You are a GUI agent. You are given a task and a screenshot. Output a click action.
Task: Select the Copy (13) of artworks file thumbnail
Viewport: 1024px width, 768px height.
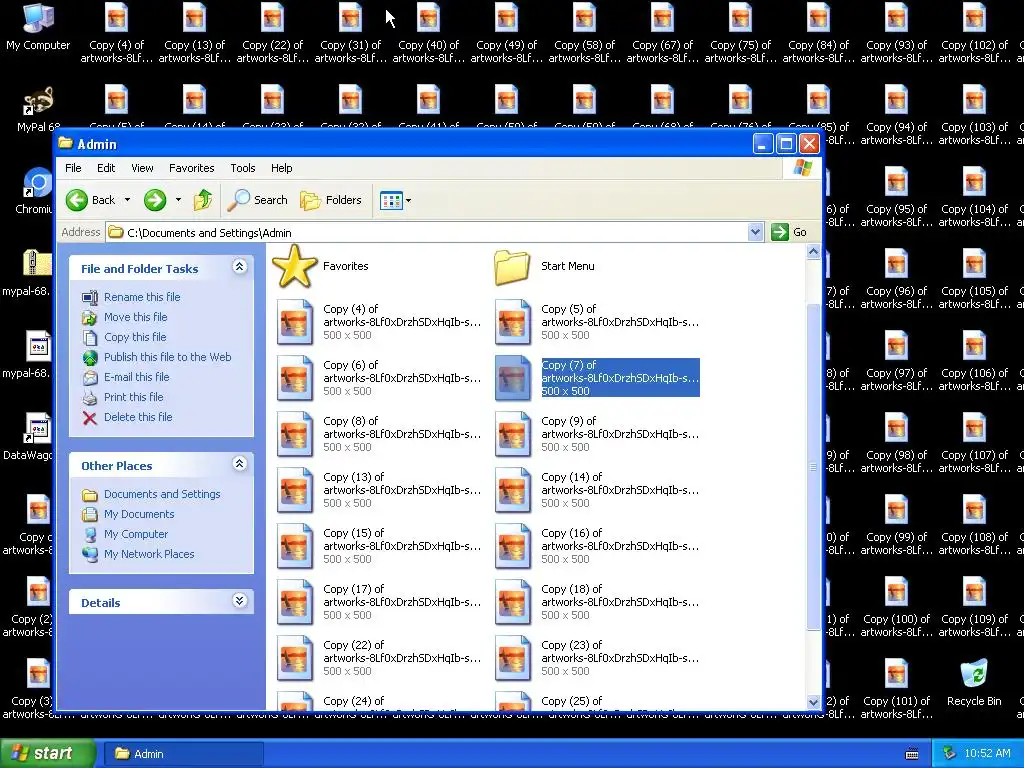295,490
